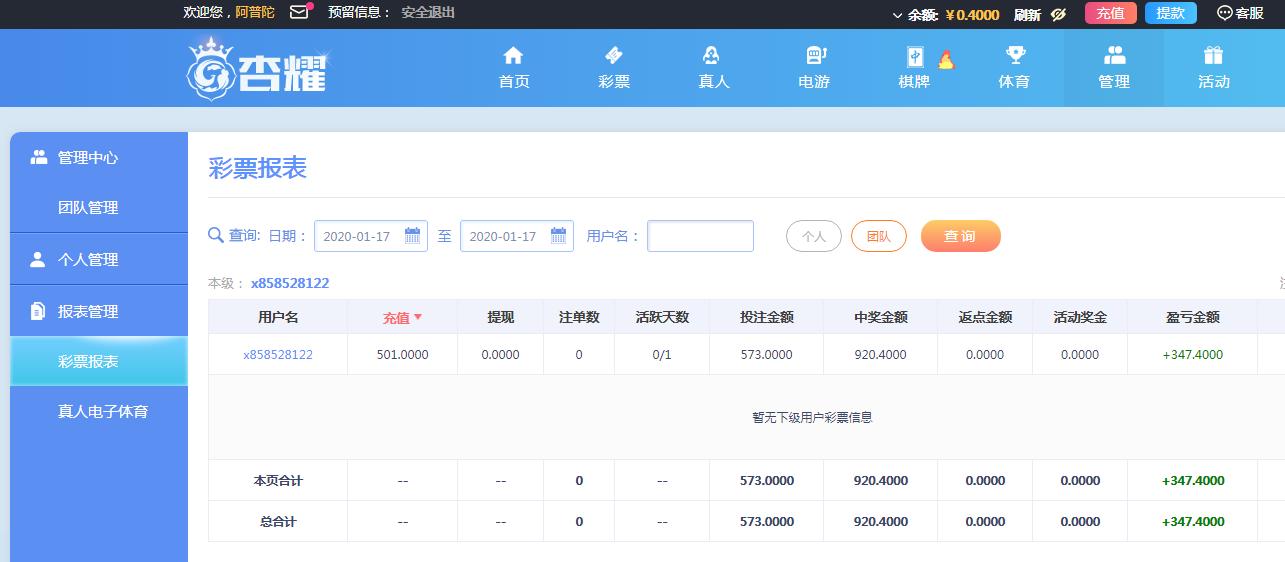The image size is (1285, 562).
Task: Sort table by 充值 column arrow
Action: tap(418, 317)
